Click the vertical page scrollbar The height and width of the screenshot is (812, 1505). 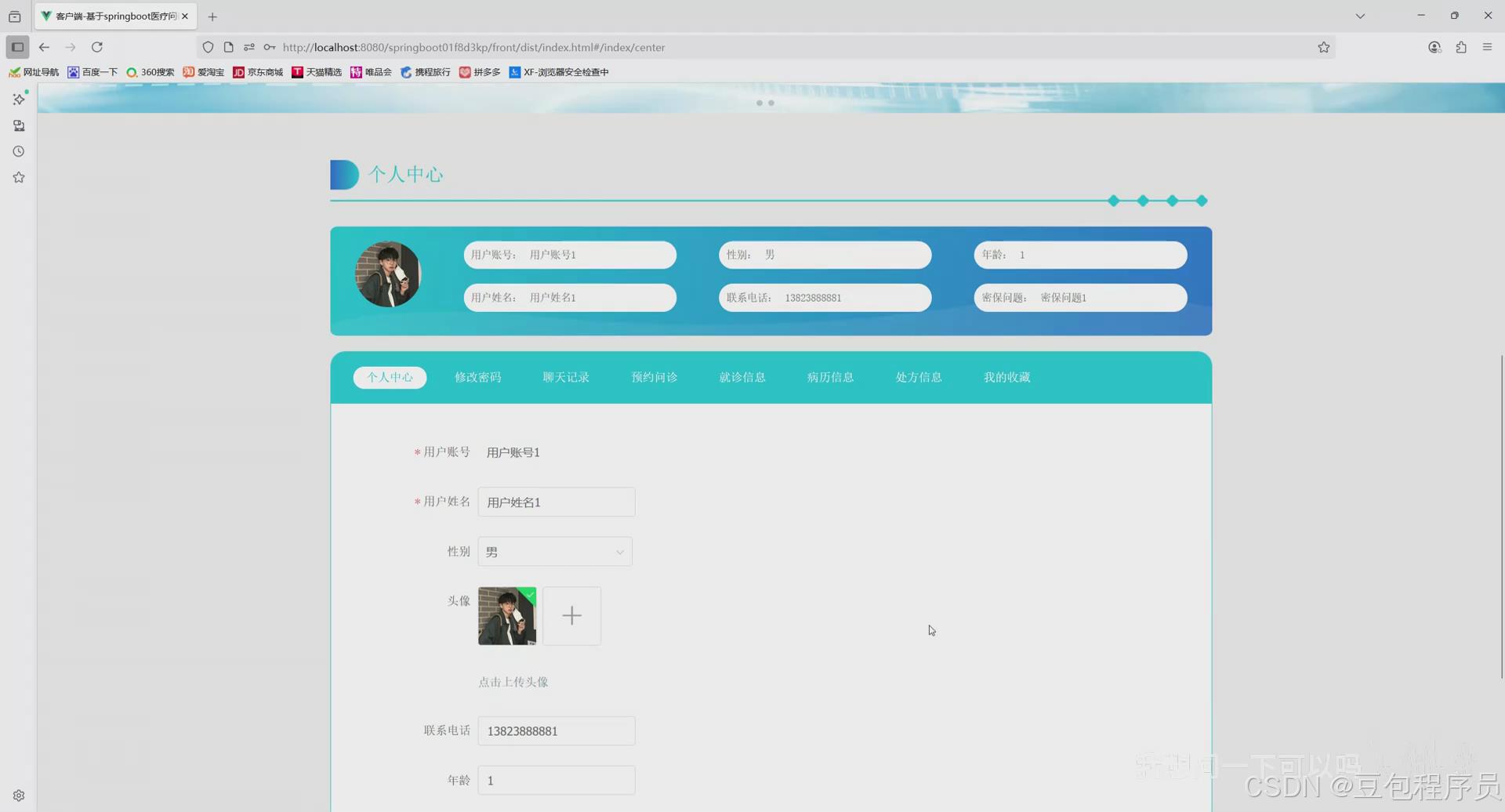tap(1501, 517)
